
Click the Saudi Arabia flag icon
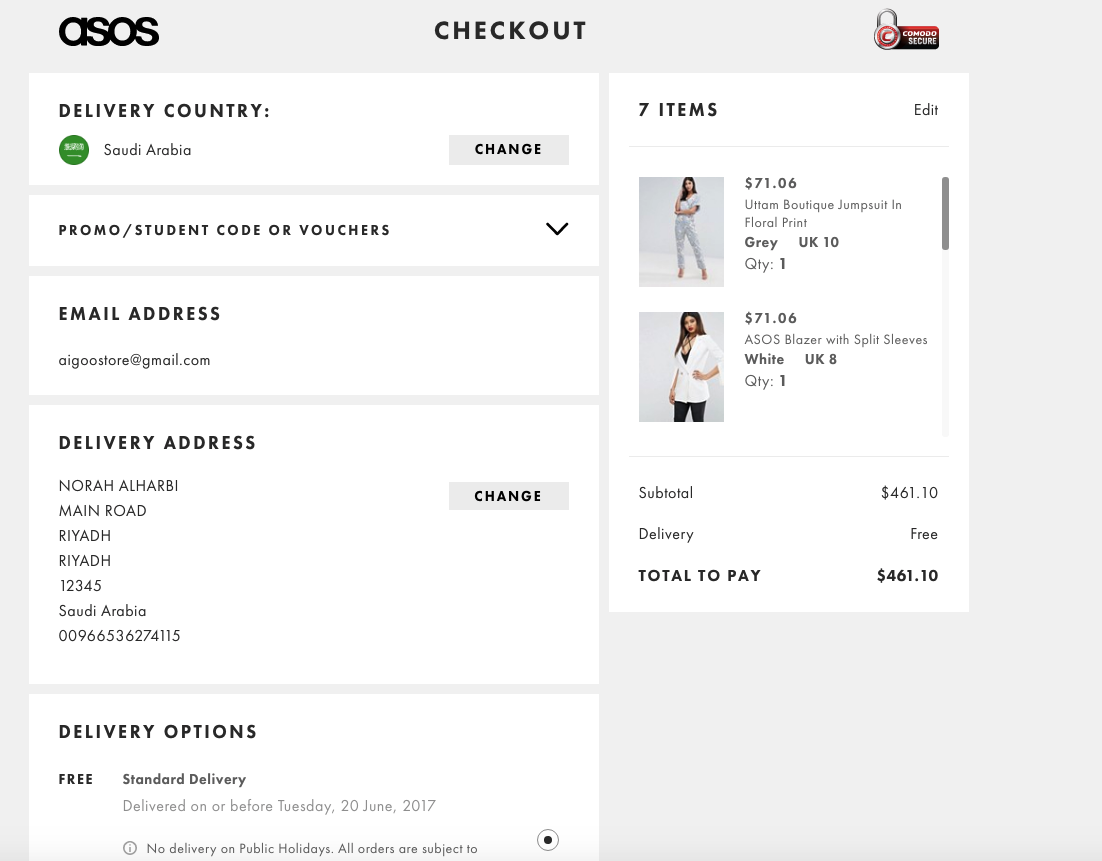tap(74, 150)
